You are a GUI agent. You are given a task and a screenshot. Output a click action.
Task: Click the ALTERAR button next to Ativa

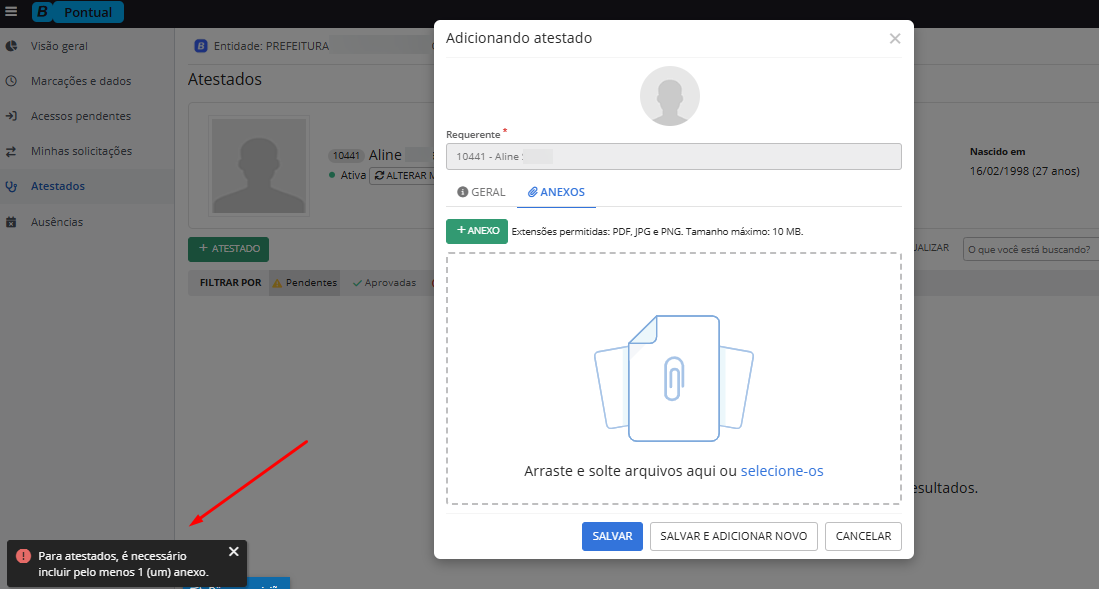tap(402, 175)
